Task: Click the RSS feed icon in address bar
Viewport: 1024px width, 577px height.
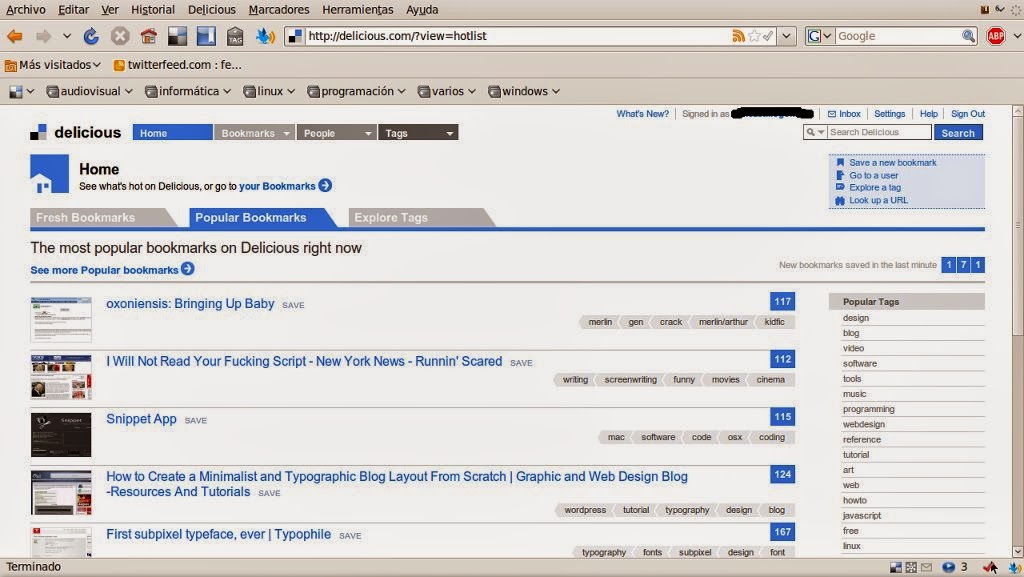Action: coord(739,37)
